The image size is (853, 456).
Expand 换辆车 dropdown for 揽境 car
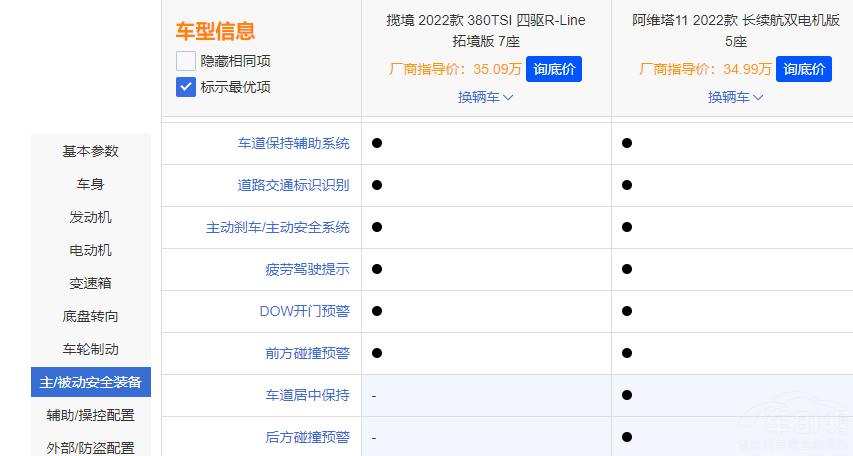coord(486,97)
